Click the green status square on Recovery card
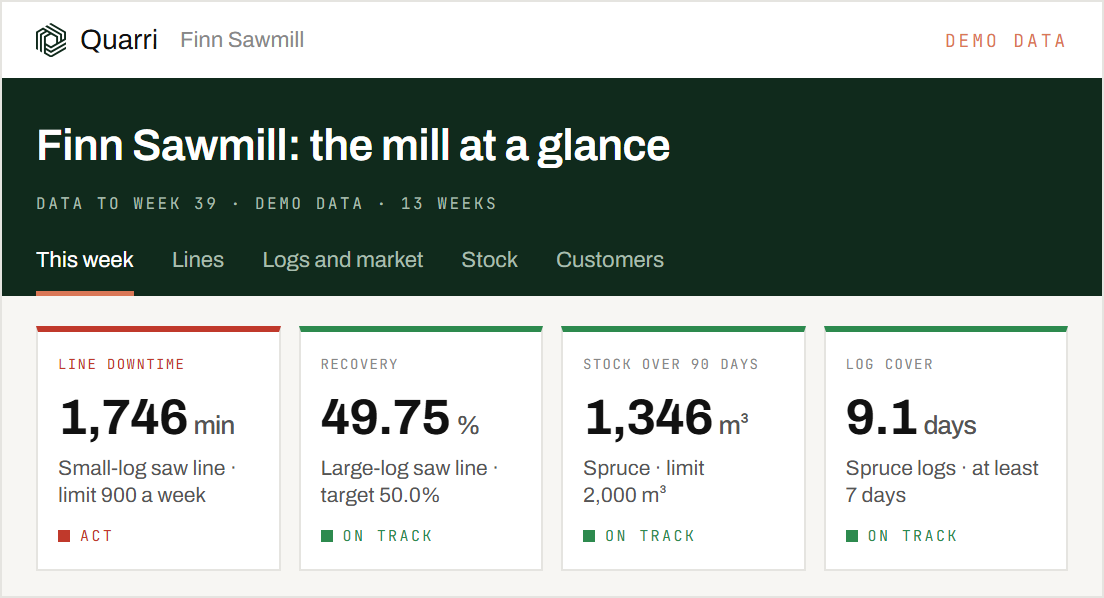The image size is (1104, 598). point(327,536)
